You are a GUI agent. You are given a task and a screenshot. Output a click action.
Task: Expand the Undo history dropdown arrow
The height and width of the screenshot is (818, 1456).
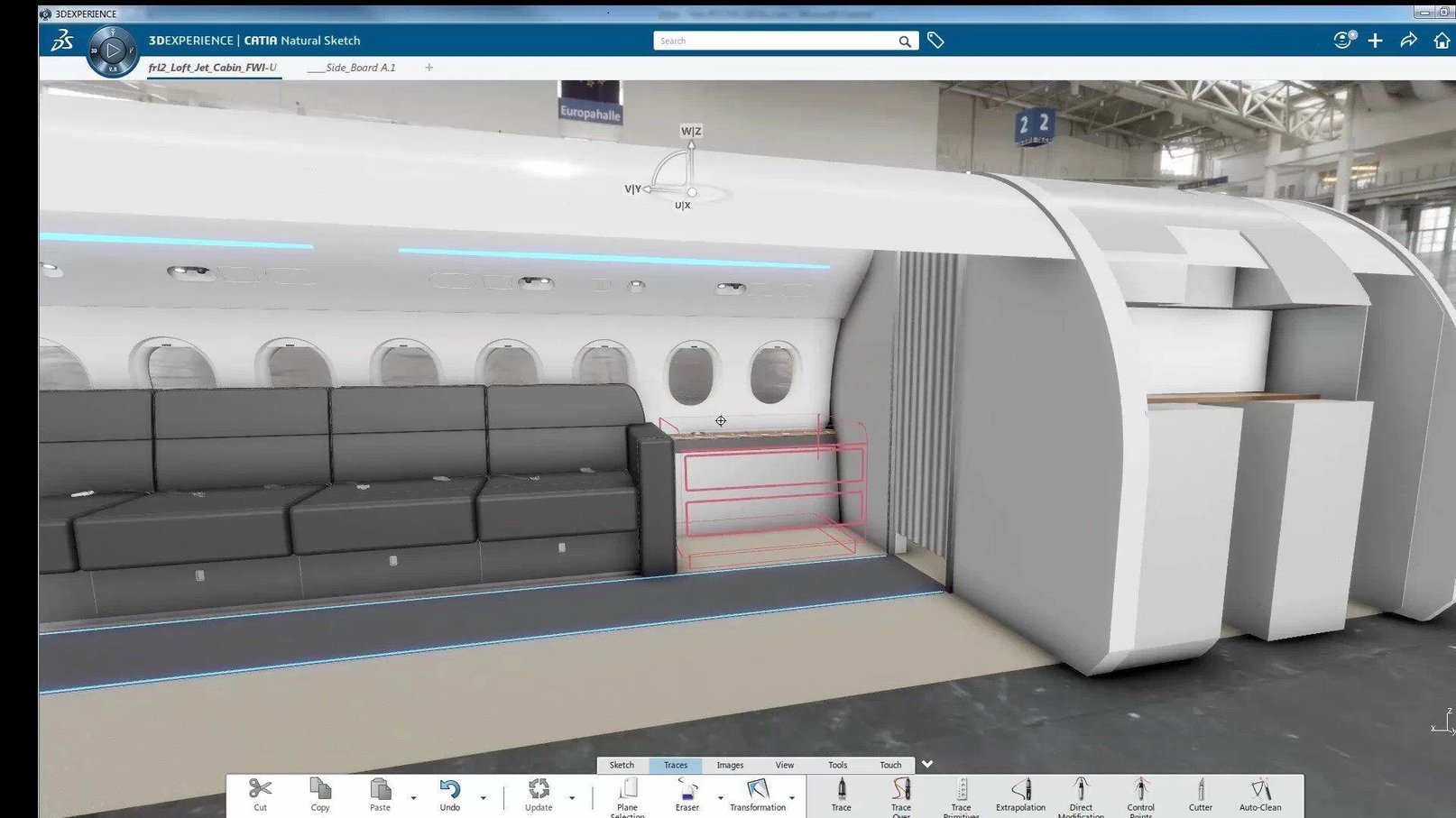(x=484, y=798)
